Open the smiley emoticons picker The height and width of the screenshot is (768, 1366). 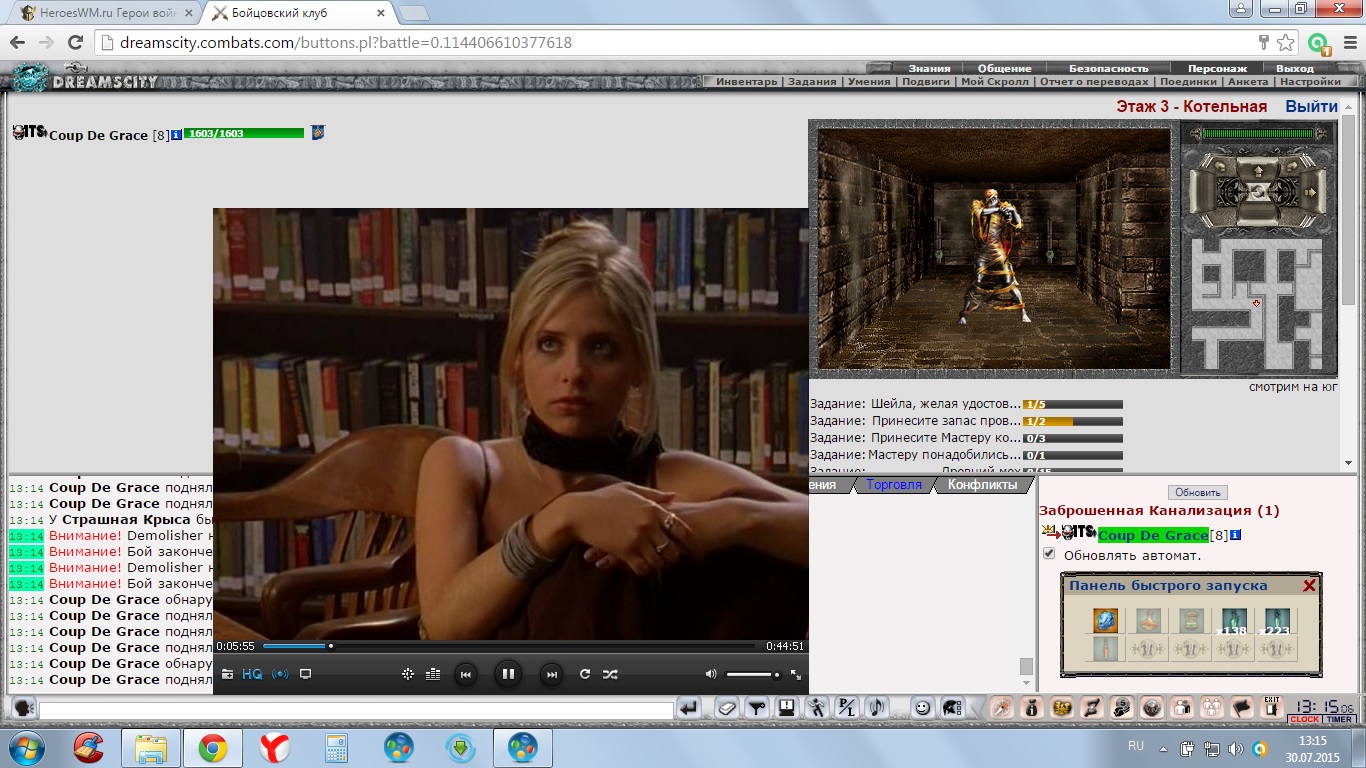(x=922, y=708)
